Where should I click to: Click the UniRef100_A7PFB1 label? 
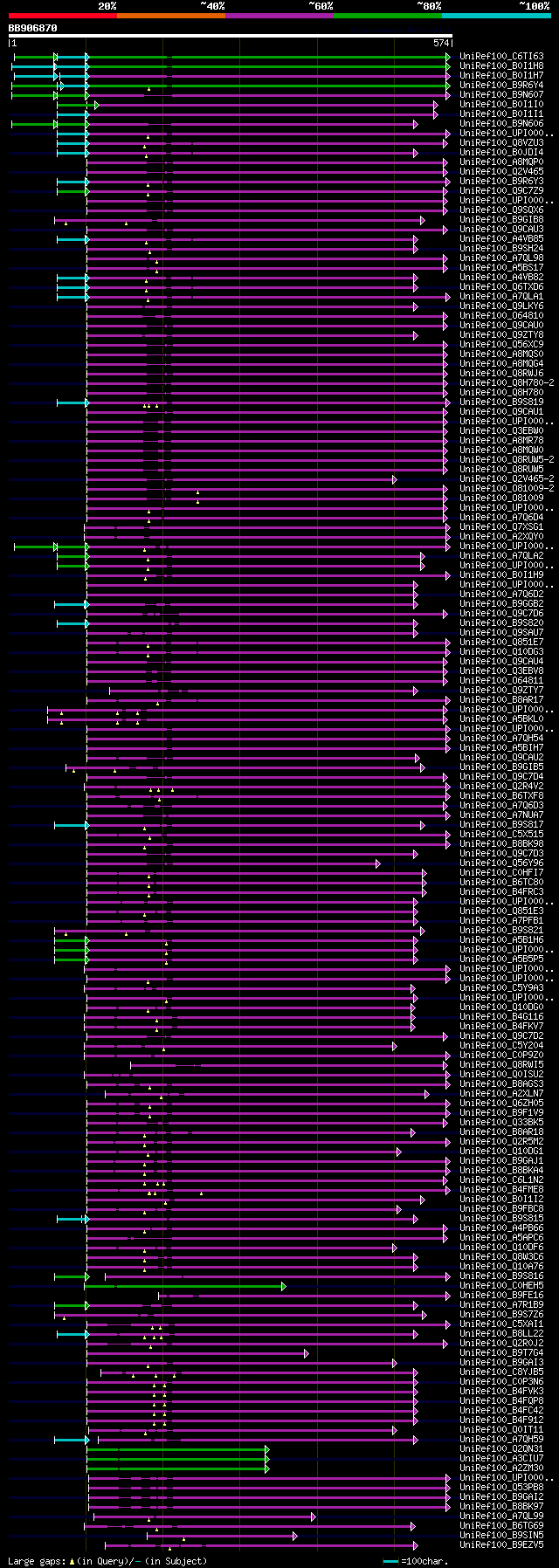click(501, 921)
